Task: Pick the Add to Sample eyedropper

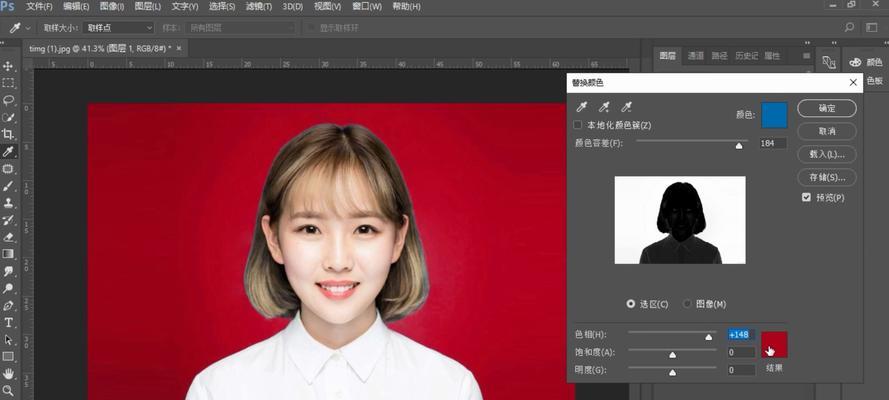Action: pyautogui.click(x=604, y=107)
